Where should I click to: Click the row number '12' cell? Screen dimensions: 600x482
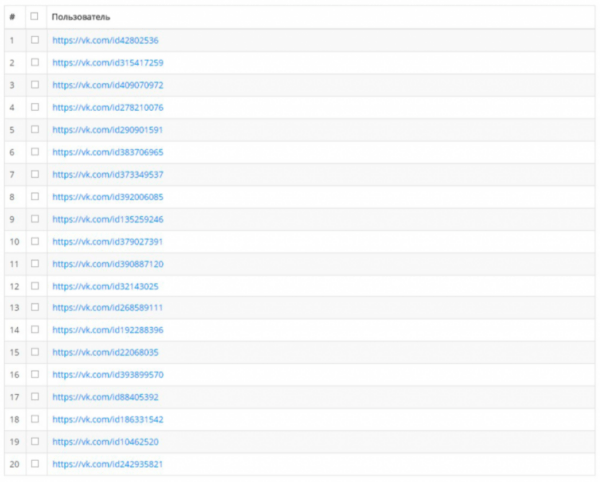[14, 287]
